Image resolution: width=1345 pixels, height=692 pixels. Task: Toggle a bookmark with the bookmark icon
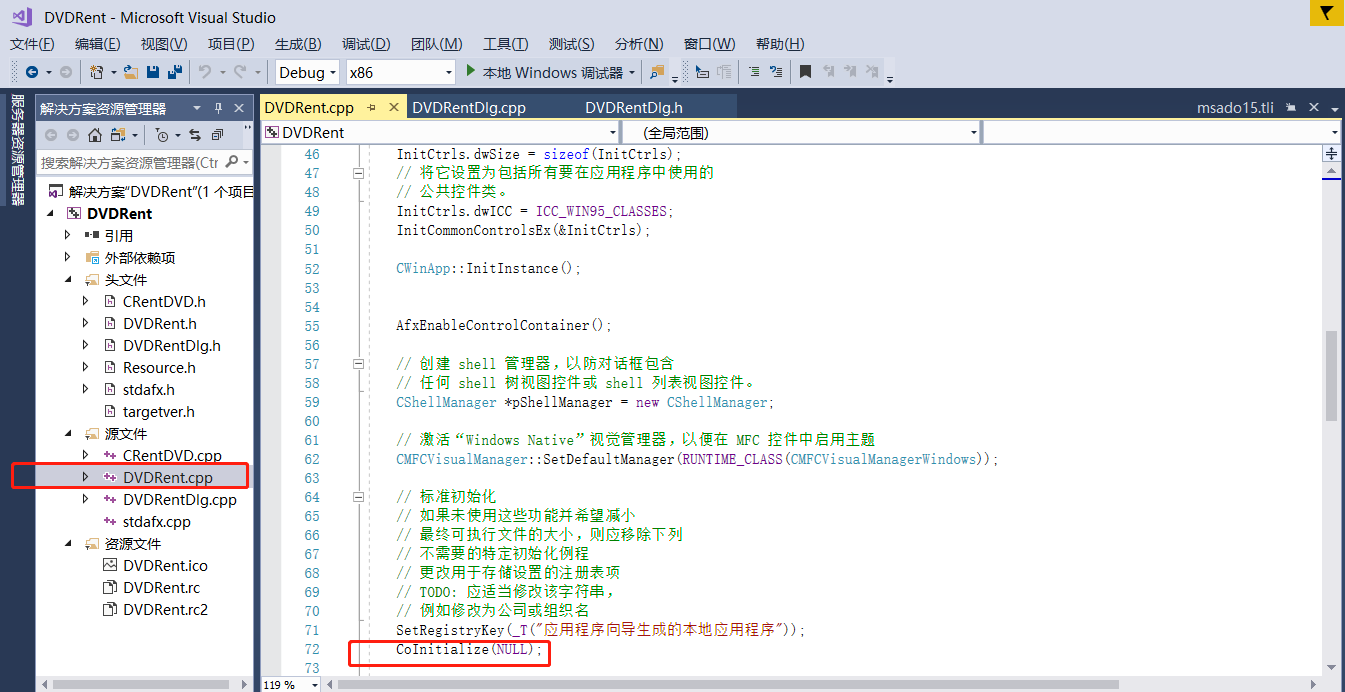coord(805,72)
